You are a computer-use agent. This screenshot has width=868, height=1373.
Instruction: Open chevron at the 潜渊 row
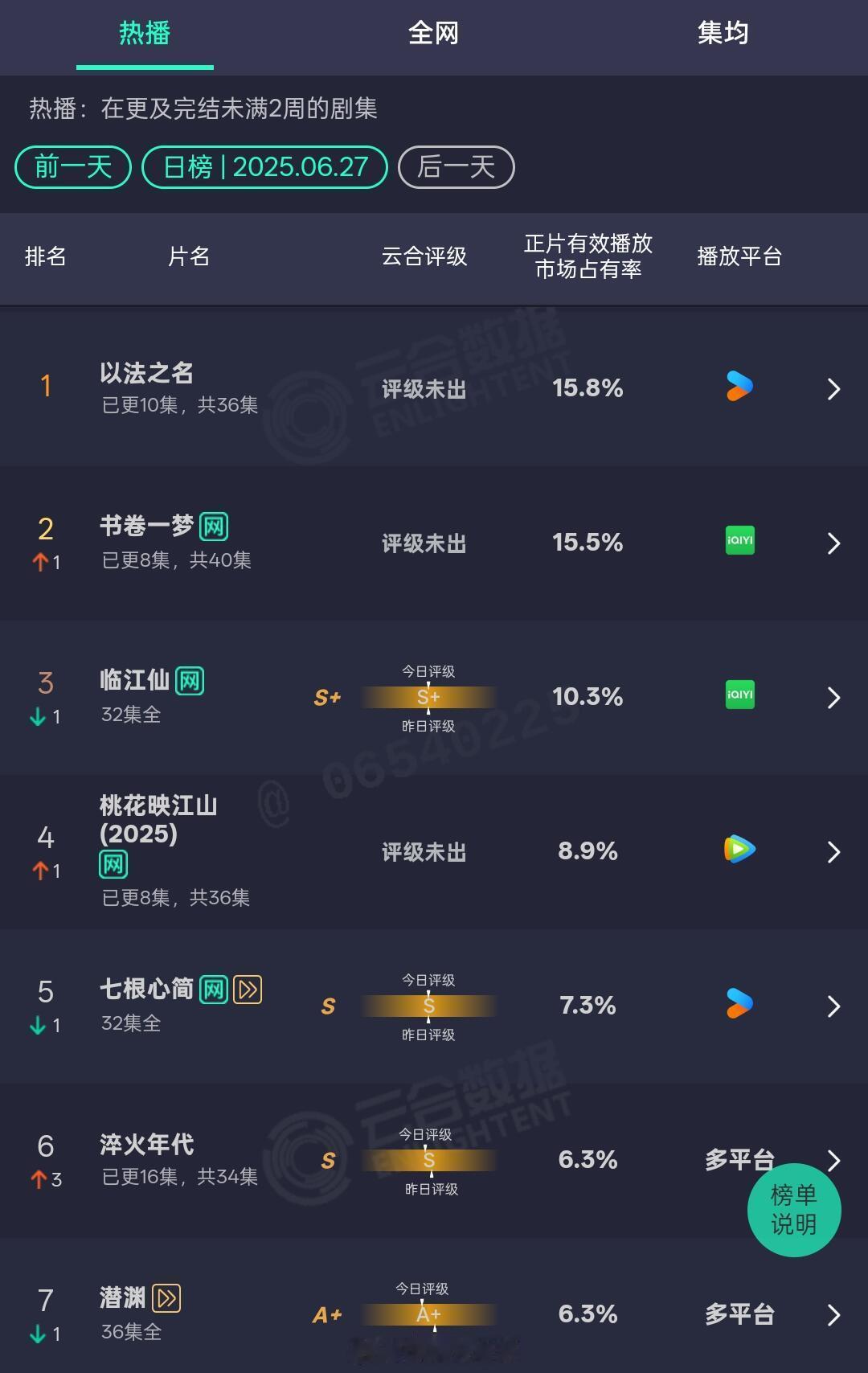[x=833, y=1315]
